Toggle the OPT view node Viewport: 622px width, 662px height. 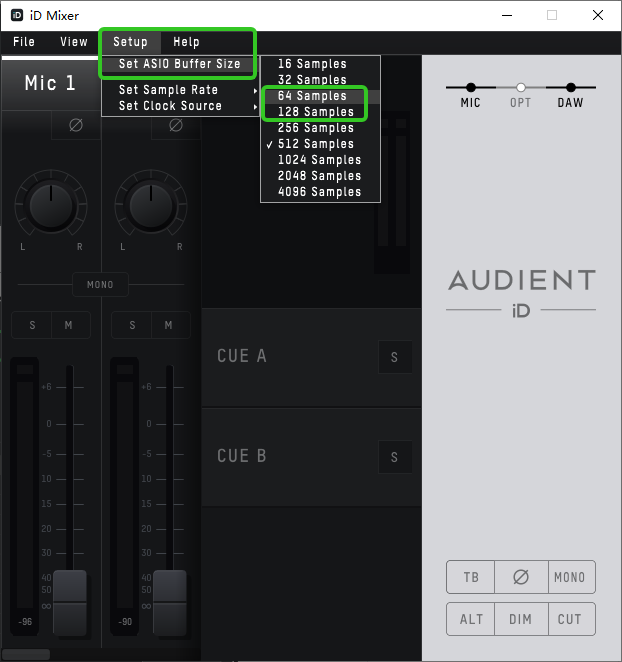(521, 87)
